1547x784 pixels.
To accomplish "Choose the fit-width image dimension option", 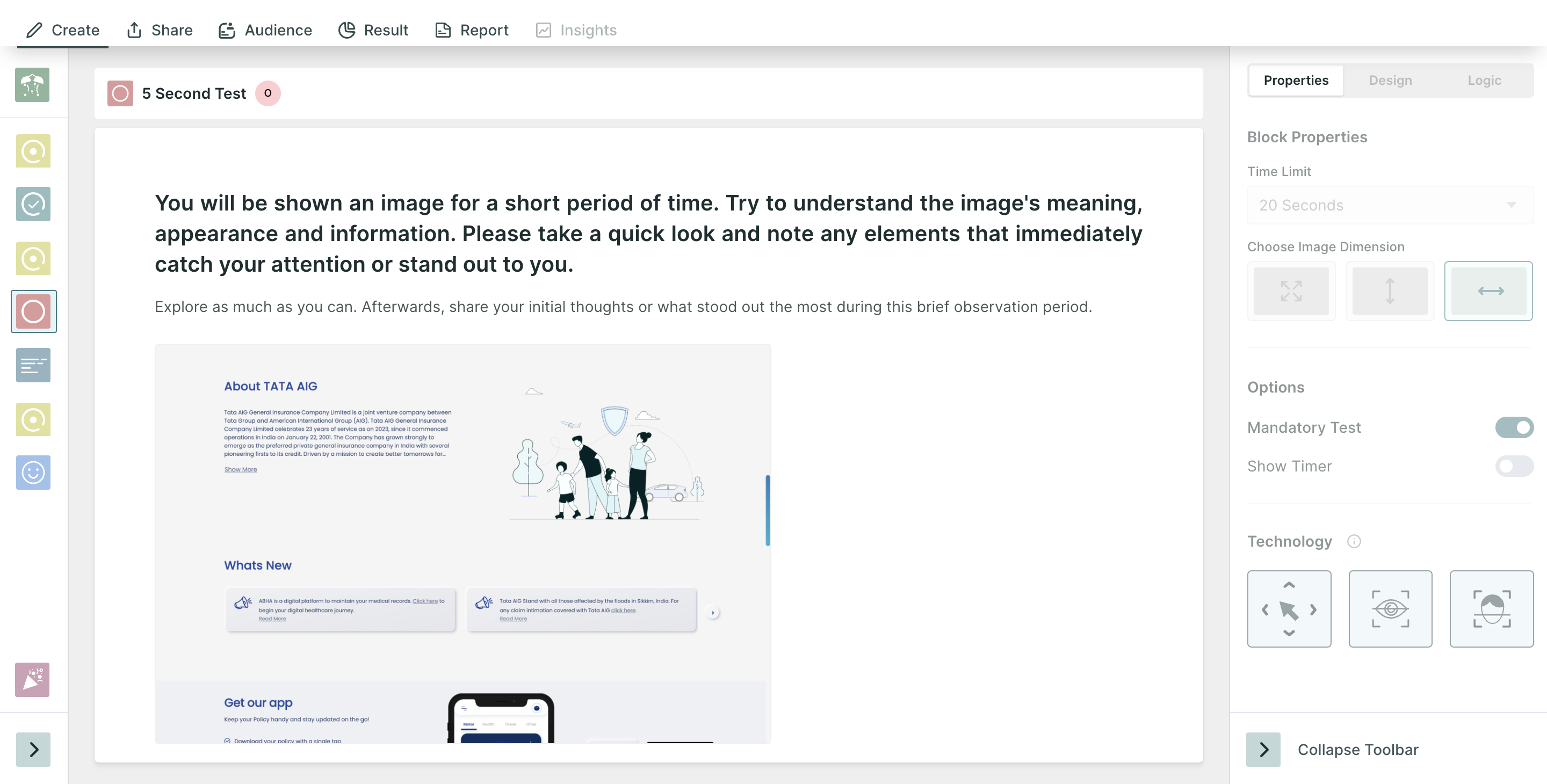I will 1488,291.
